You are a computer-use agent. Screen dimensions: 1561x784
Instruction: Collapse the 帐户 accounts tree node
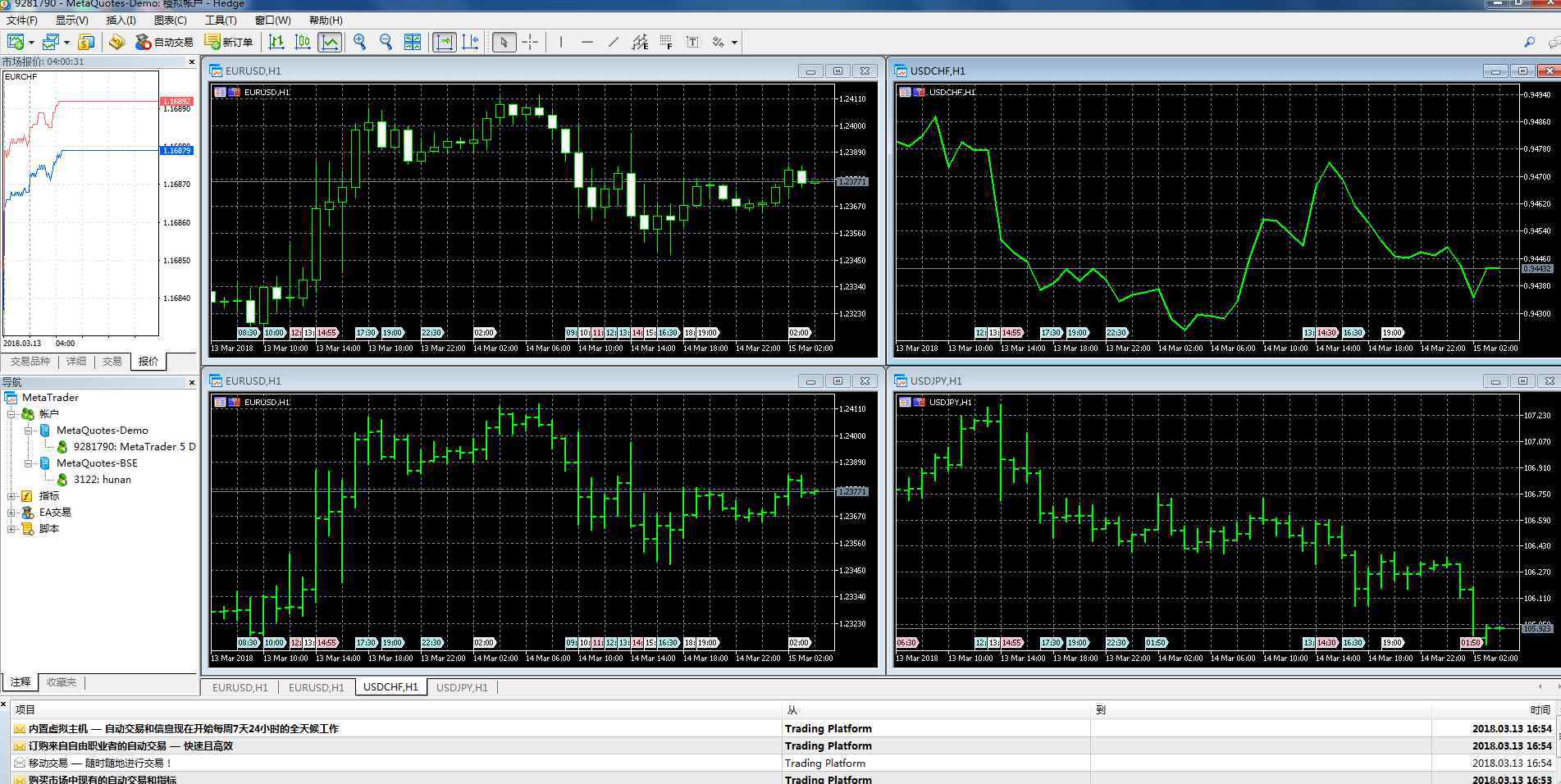11,414
